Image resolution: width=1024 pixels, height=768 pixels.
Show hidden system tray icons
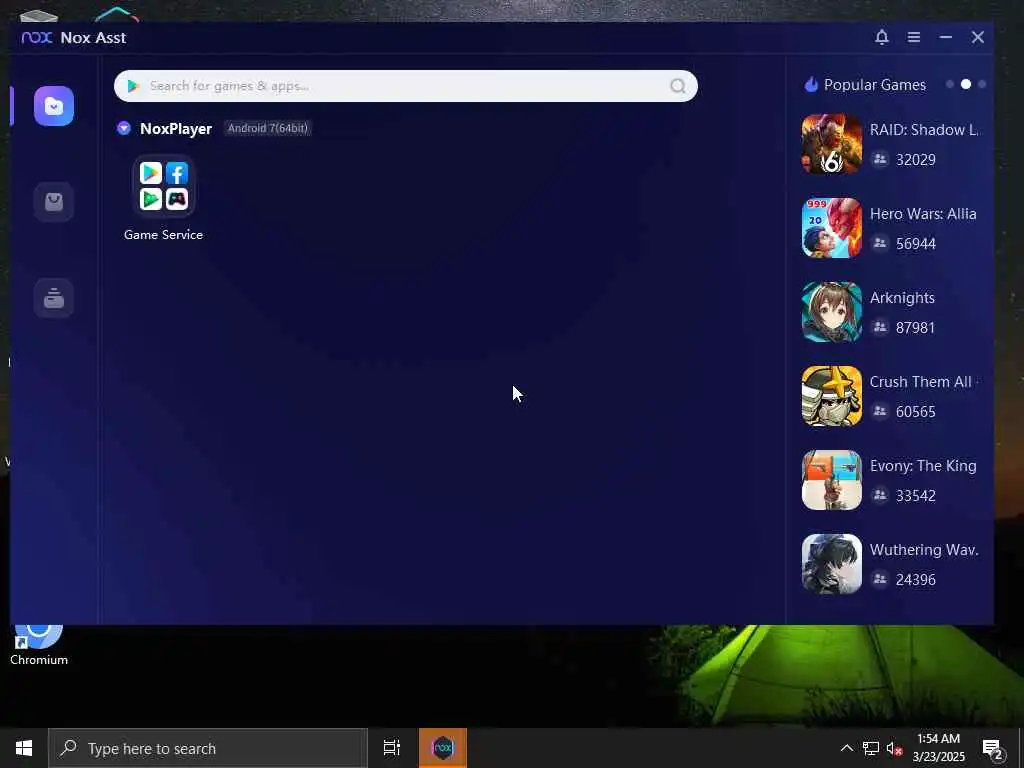coord(846,748)
